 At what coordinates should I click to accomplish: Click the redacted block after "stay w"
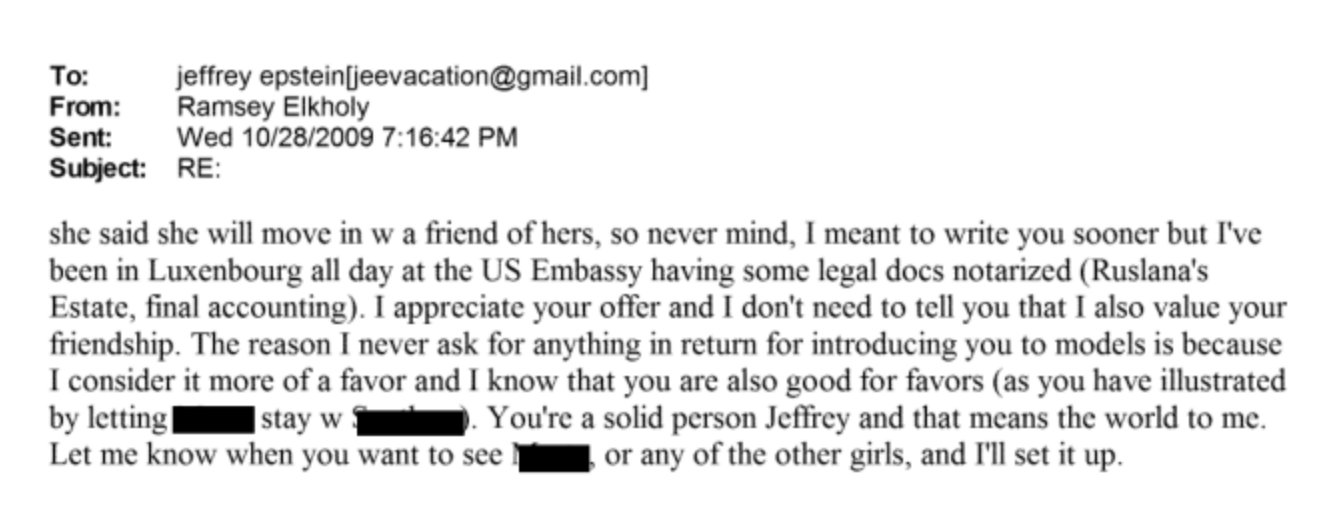pyautogui.click(x=410, y=418)
